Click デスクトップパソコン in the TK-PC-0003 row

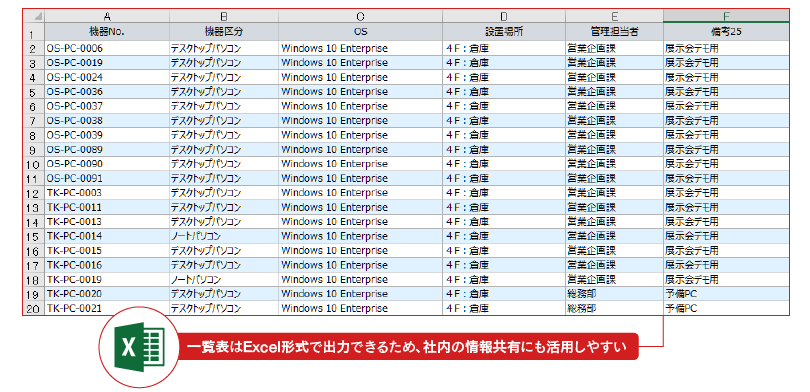click(x=206, y=193)
